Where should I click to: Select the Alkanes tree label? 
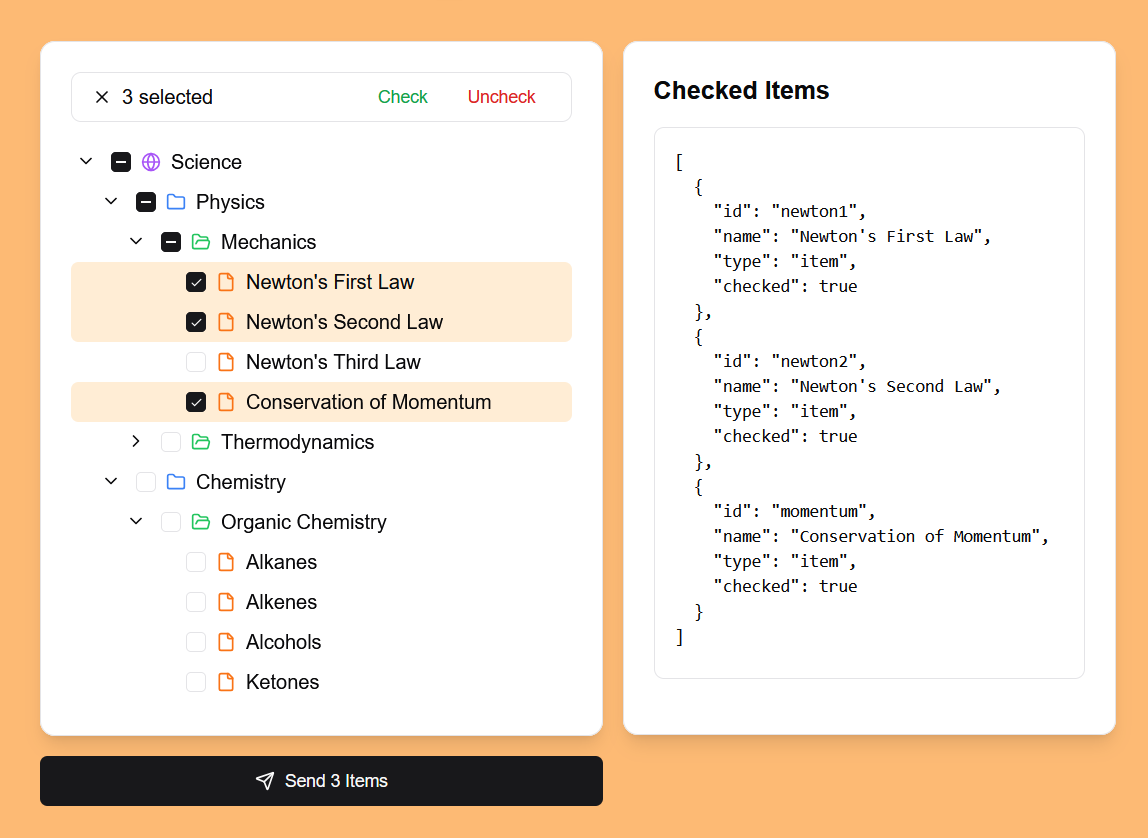(281, 561)
